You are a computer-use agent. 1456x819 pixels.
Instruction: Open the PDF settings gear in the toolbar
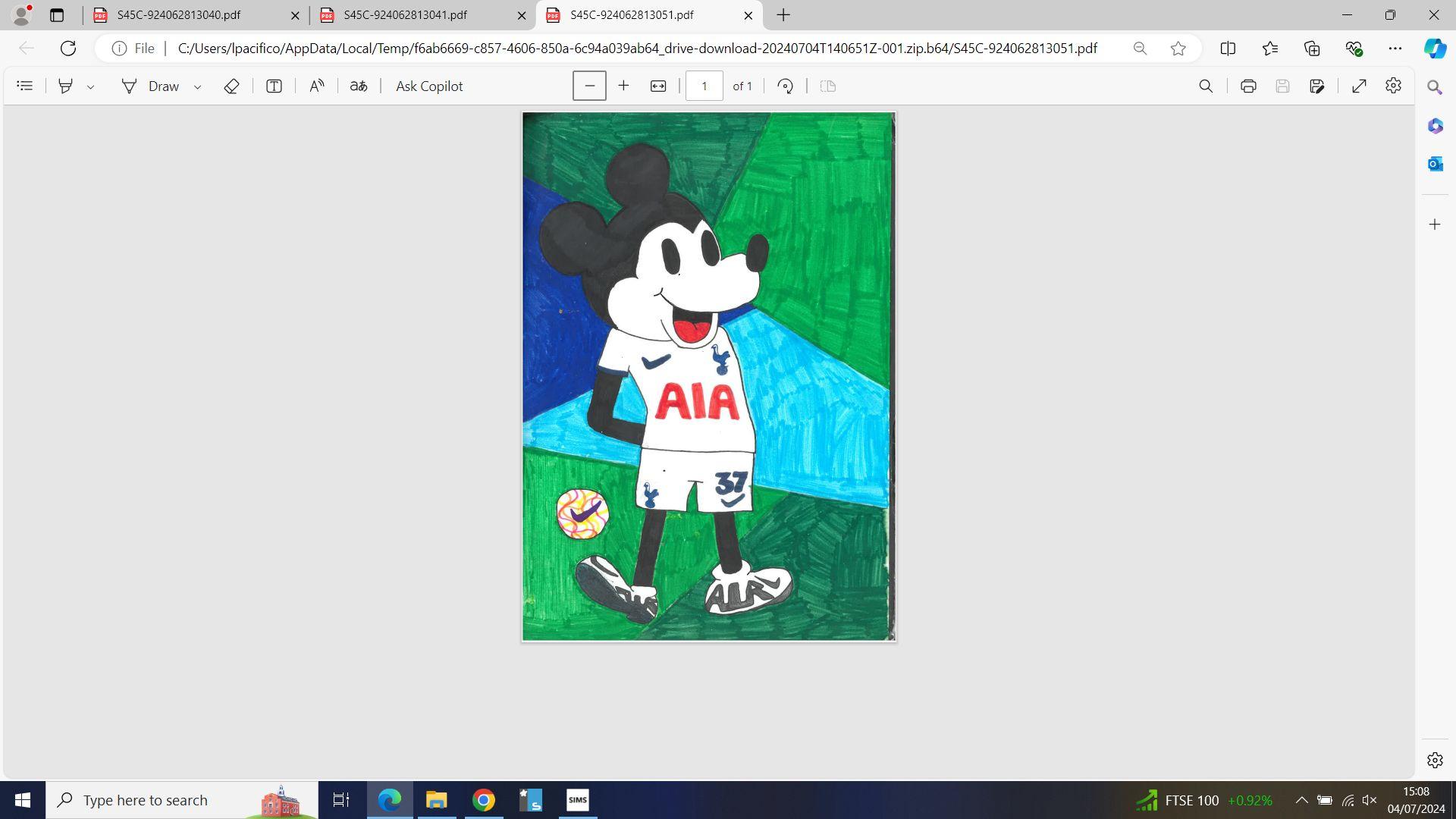1393,86
